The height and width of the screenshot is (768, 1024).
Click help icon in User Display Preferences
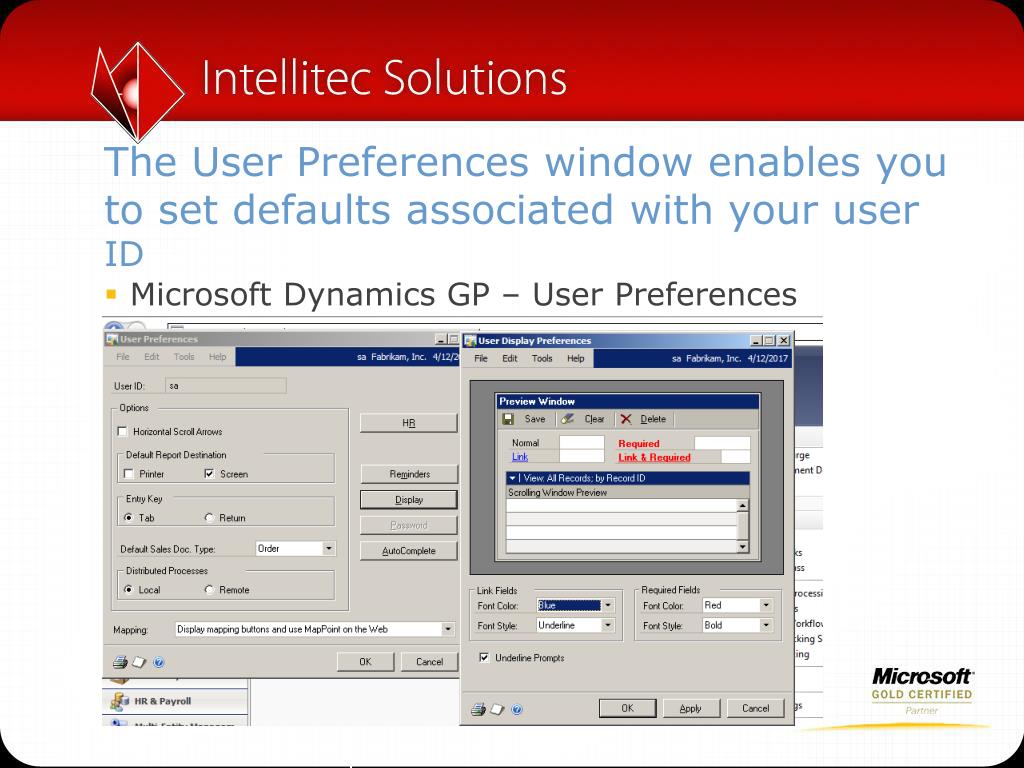[517, 709]
